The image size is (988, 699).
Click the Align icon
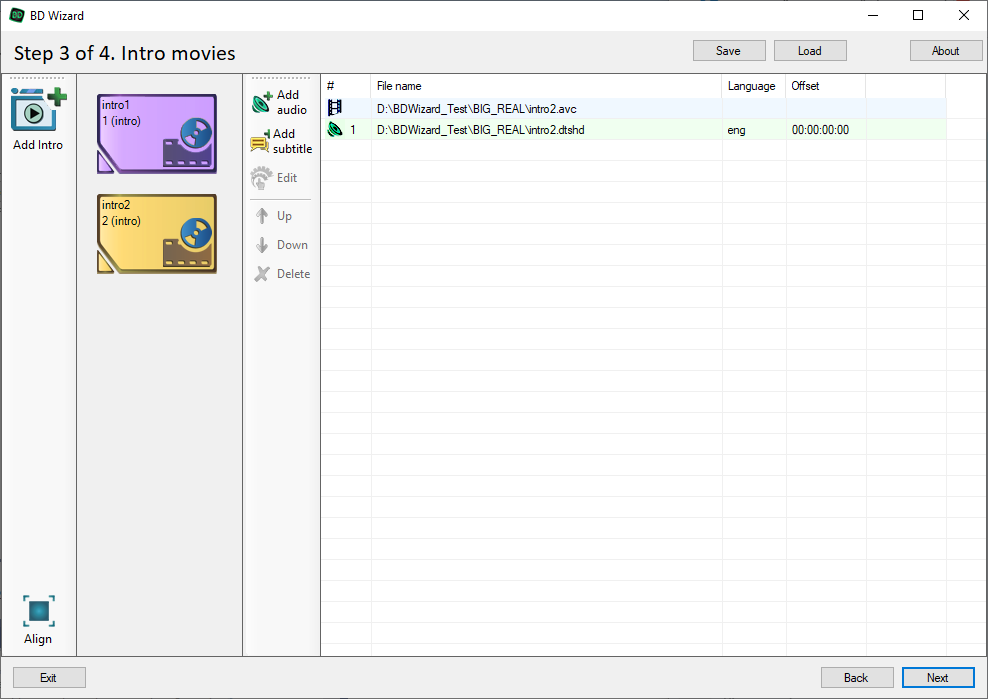[x=38, y=611]
